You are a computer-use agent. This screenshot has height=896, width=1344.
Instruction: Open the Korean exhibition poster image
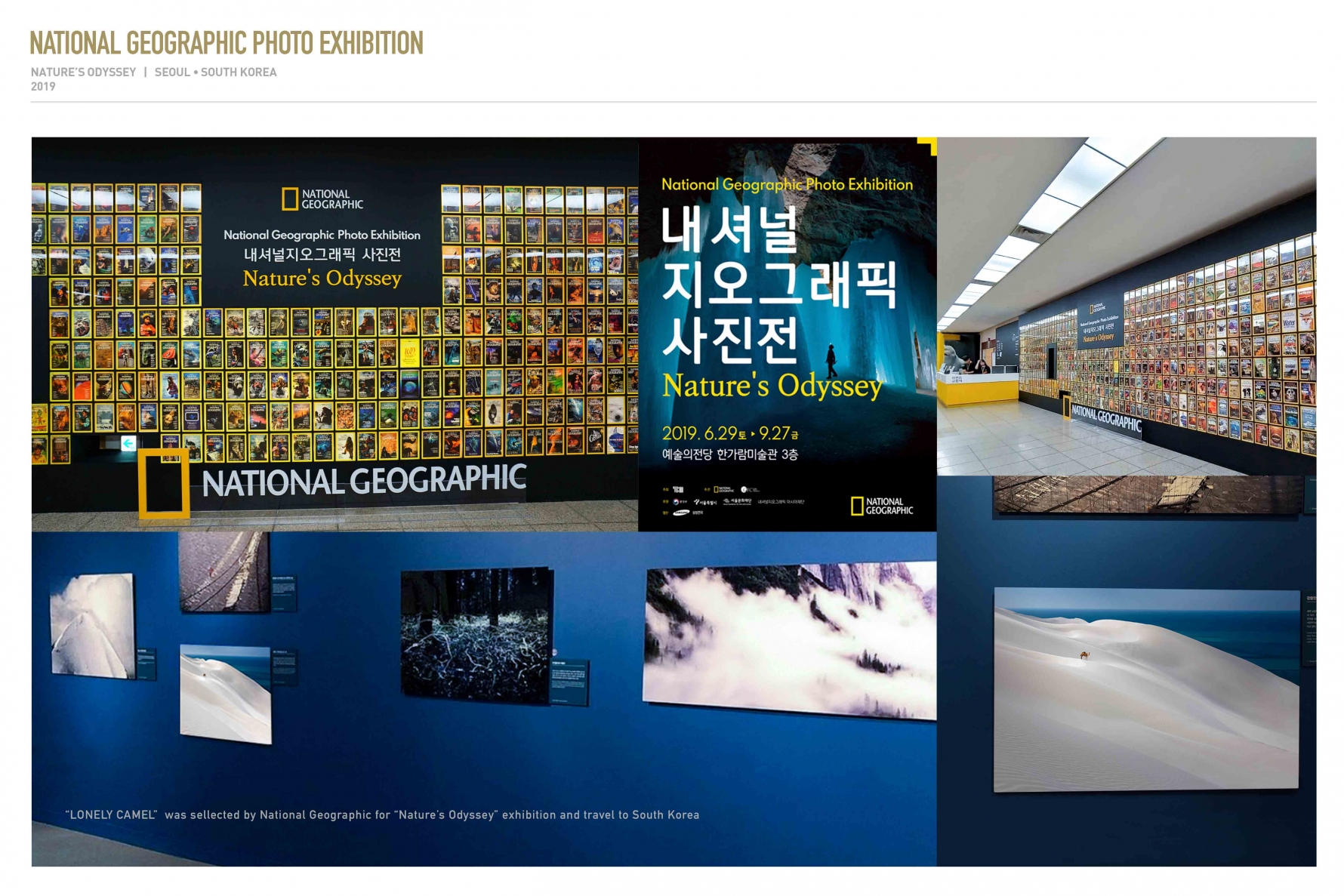[x=788, y=334]
